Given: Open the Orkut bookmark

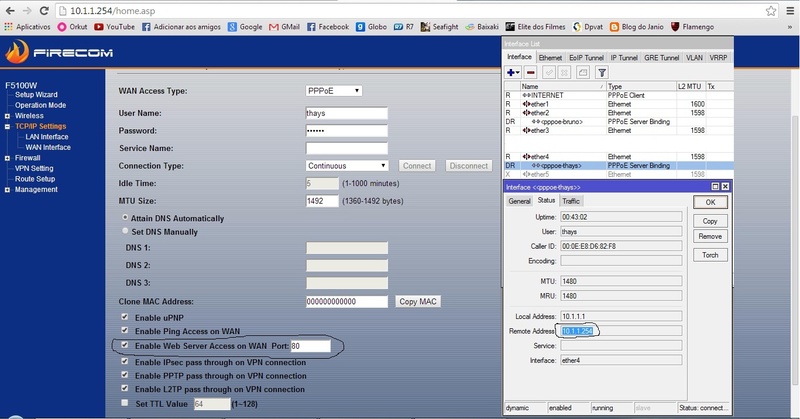Looking at the screenshot, I should (x=72, y=27).
